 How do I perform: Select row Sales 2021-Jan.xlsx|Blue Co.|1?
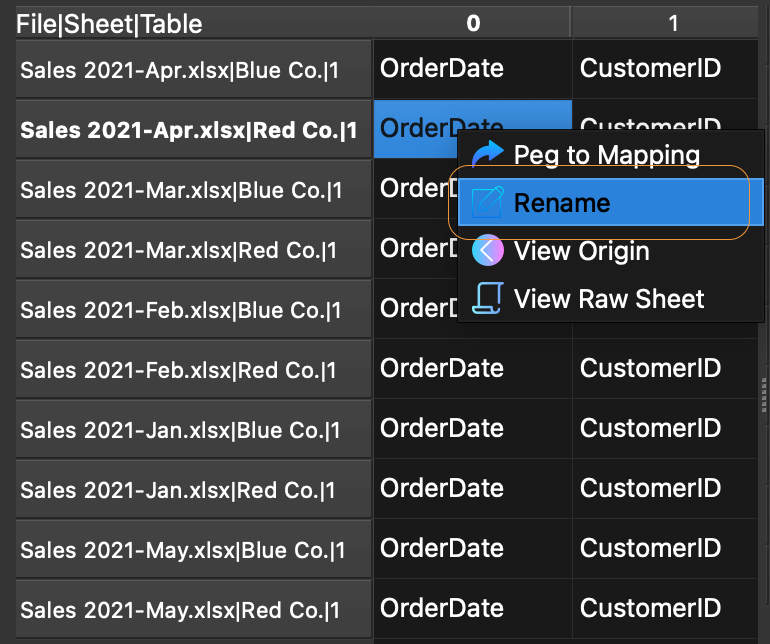193,430
